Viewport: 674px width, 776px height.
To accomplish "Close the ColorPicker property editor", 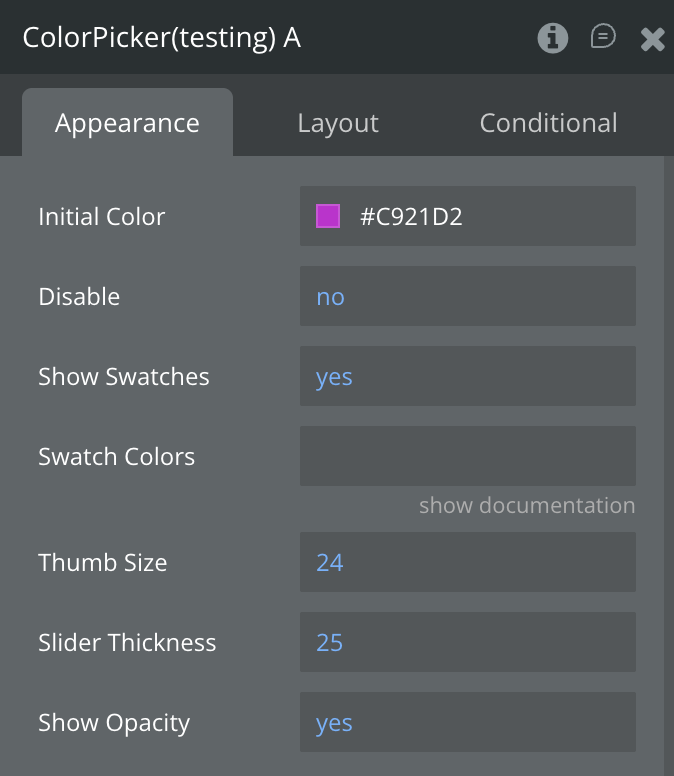I will (652, 39).
